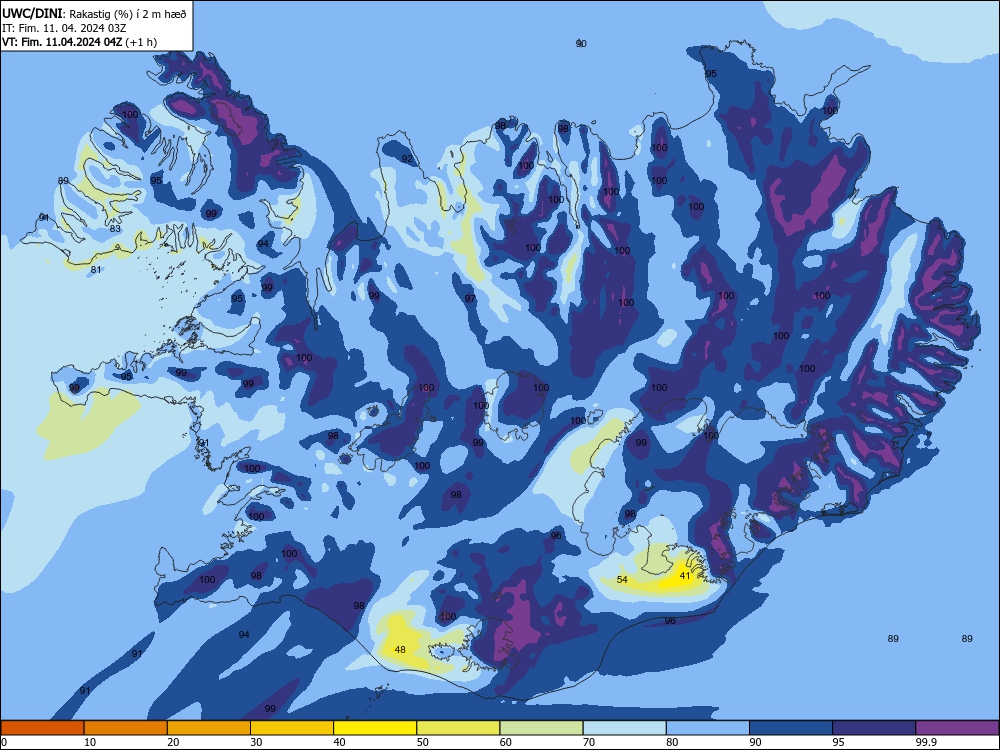Click the 81 humidity value on the map
1000x750 pixels.
pos(96,270)
